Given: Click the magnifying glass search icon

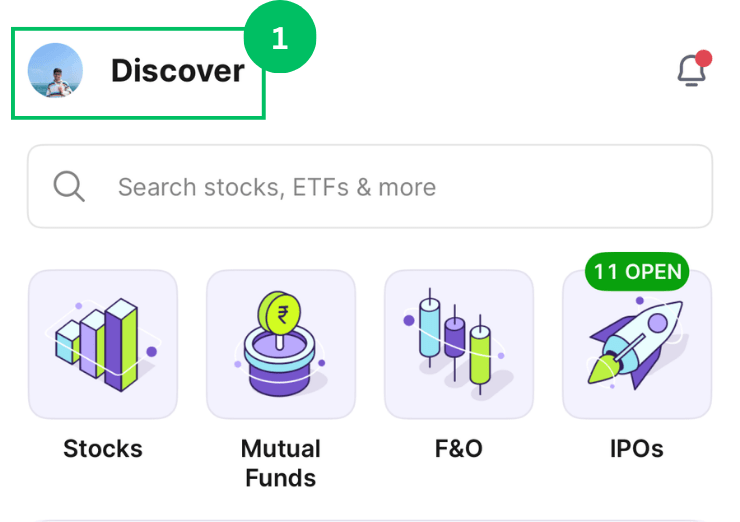Looking at the screenshot, I should 69,187.
